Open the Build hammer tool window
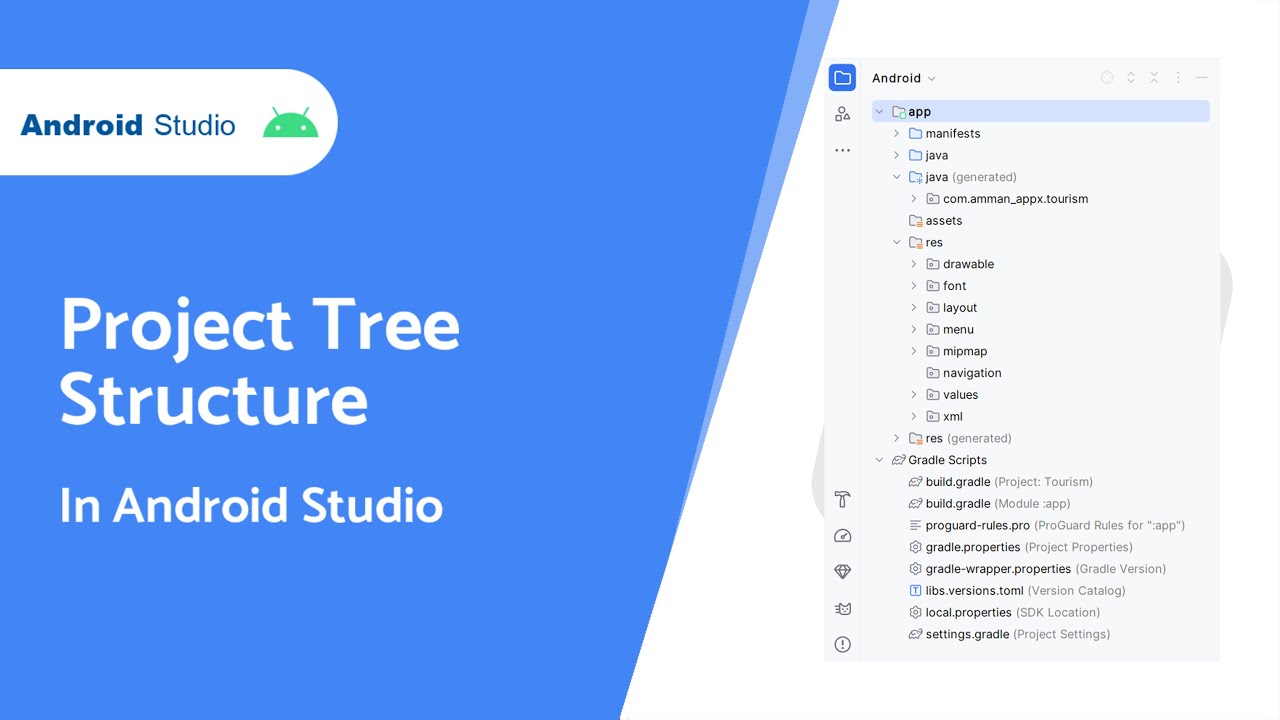Viewport: 1280px width, 720px height. point(842,499)
